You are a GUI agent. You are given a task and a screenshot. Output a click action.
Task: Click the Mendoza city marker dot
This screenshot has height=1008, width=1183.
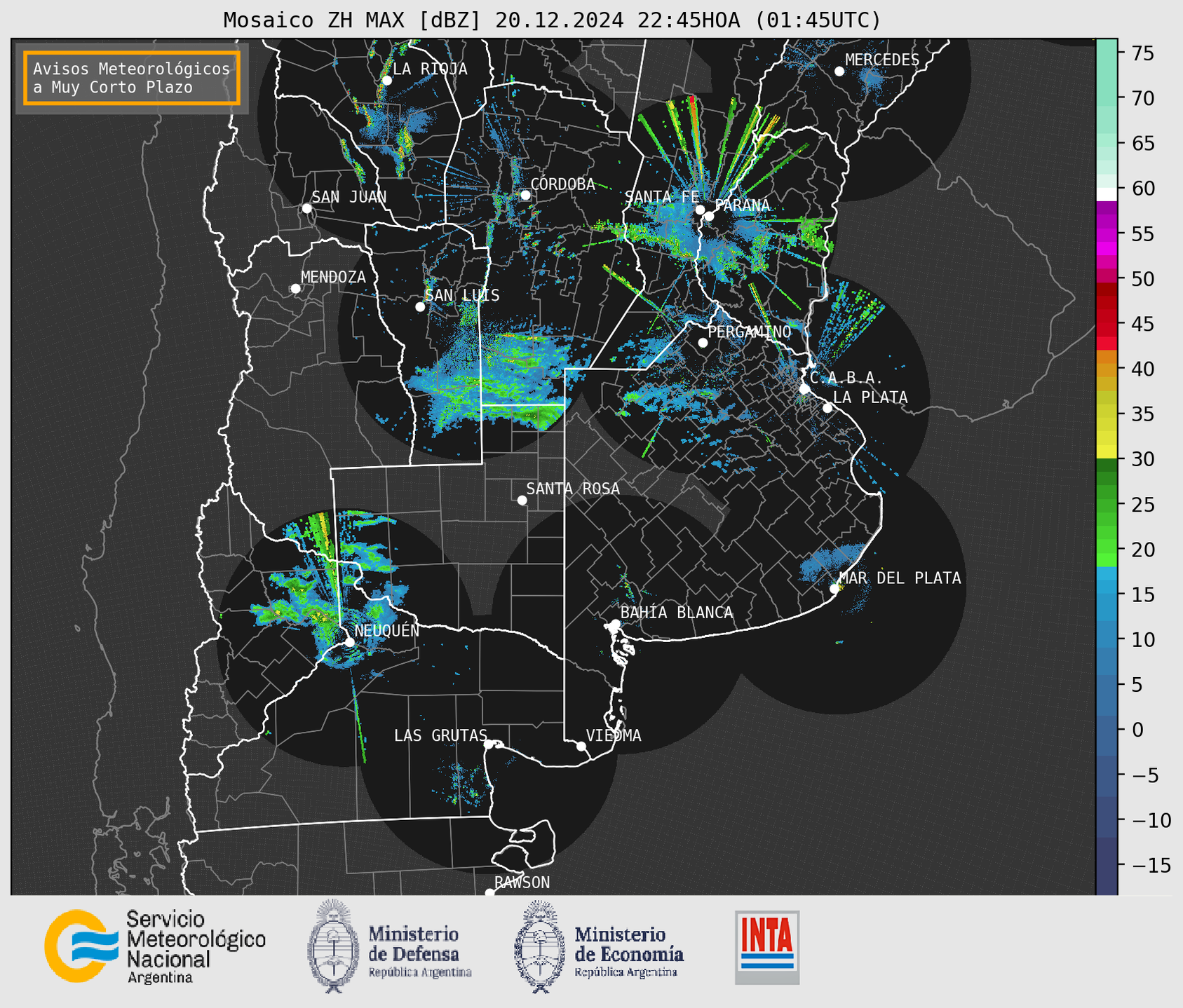[295, 289]
